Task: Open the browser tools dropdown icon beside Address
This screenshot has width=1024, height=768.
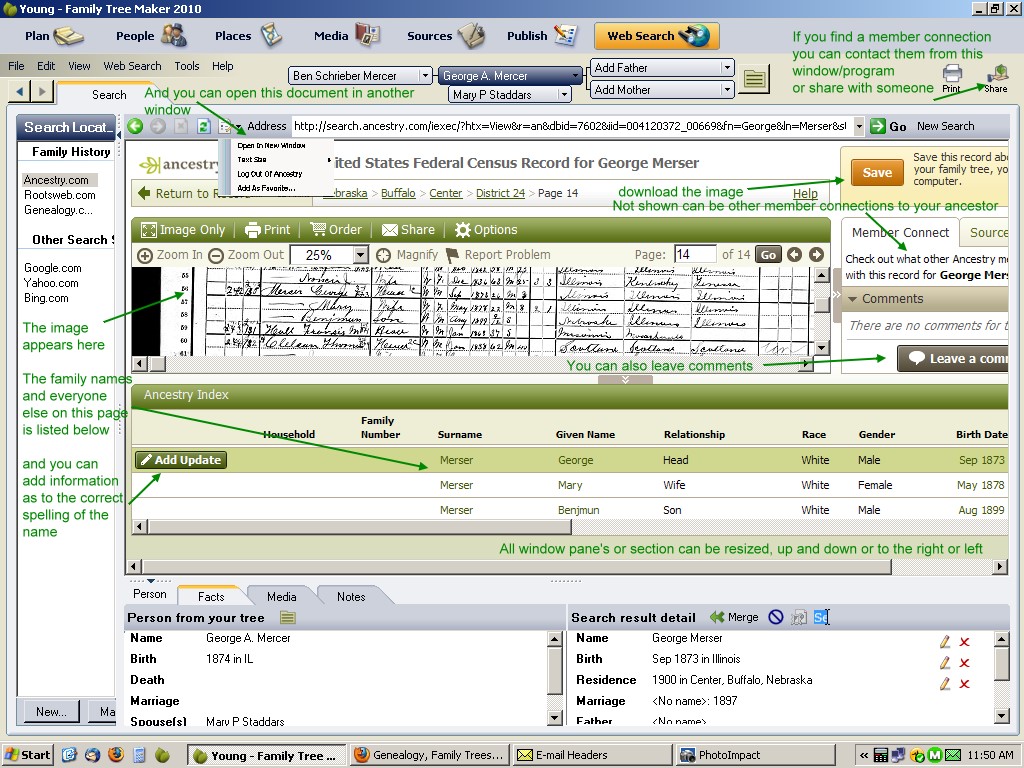Action: coord(229,127)
